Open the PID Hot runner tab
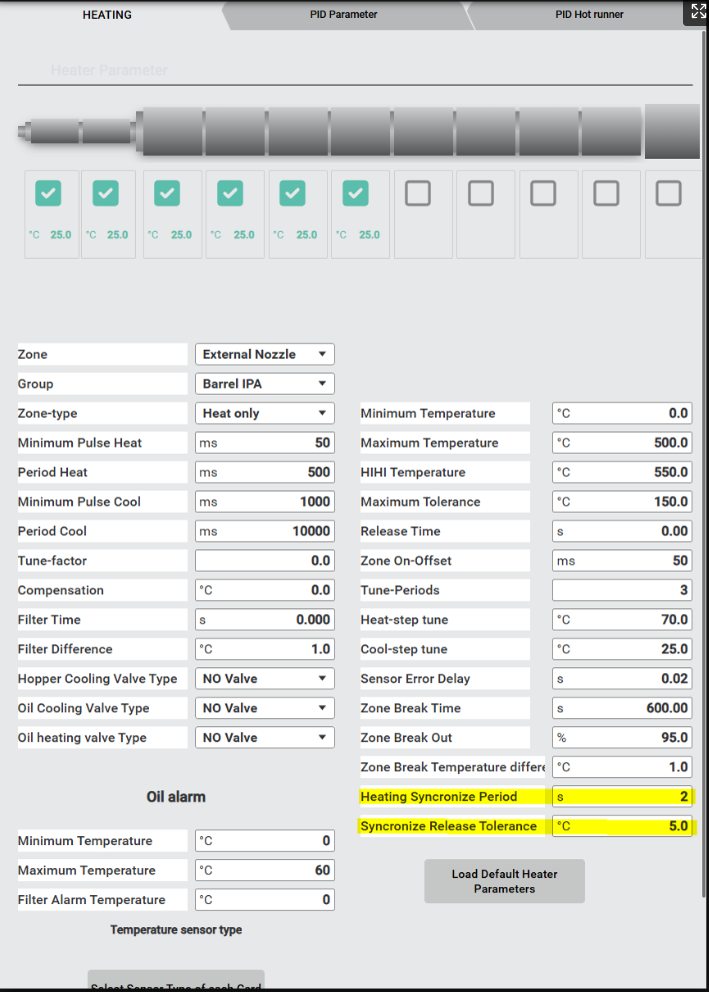 point(589,15)
